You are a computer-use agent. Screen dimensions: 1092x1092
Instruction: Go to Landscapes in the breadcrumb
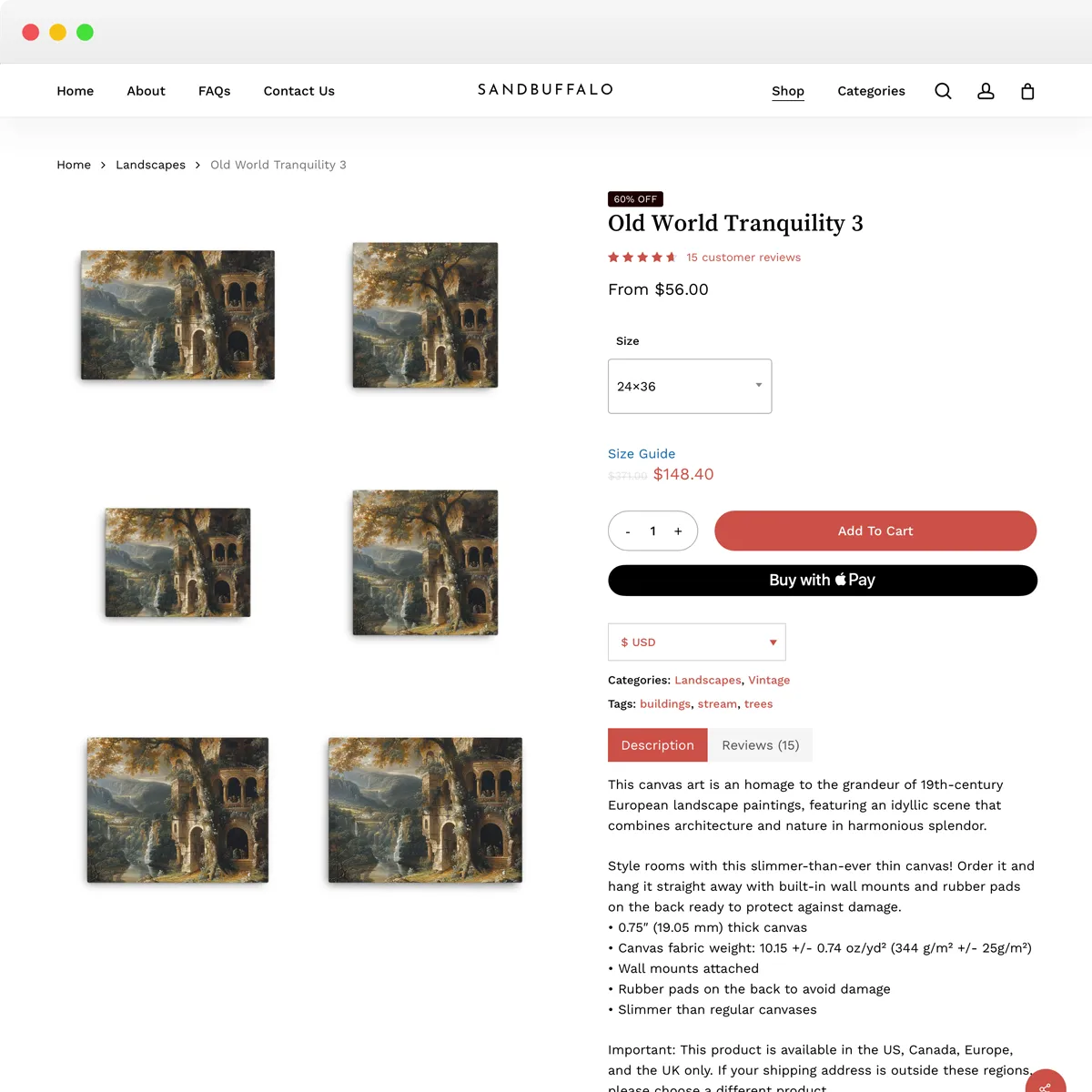[x=150, y=165]
